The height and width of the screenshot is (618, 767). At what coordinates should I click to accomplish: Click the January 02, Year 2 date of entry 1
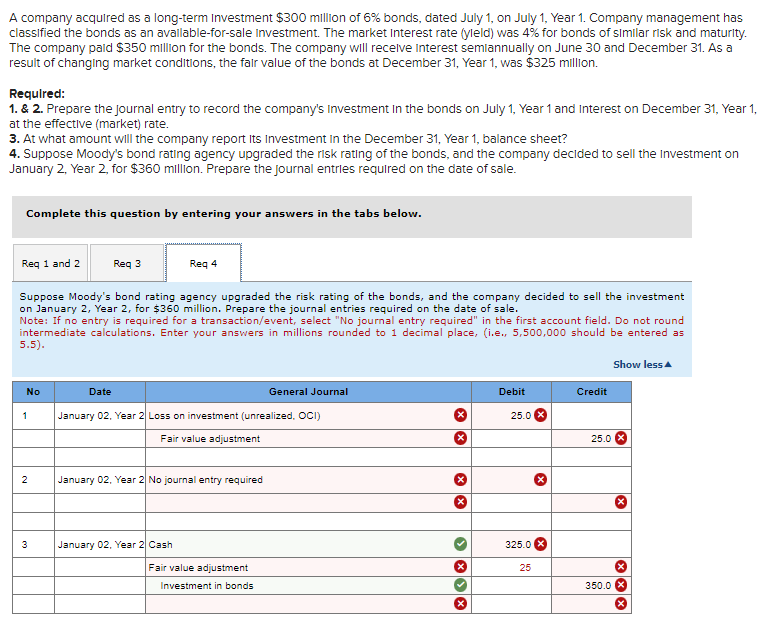[x=101, y=415]
